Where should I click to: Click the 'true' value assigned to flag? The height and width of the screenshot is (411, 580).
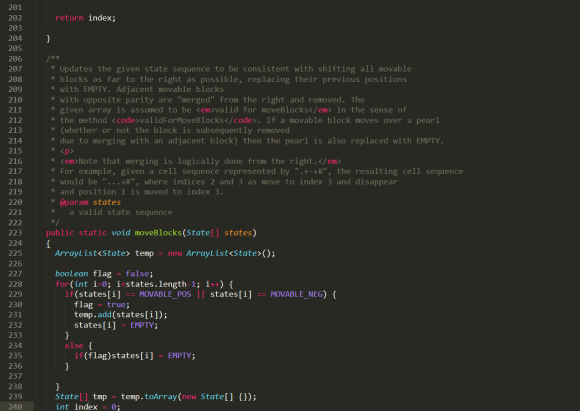click(116, 304)
